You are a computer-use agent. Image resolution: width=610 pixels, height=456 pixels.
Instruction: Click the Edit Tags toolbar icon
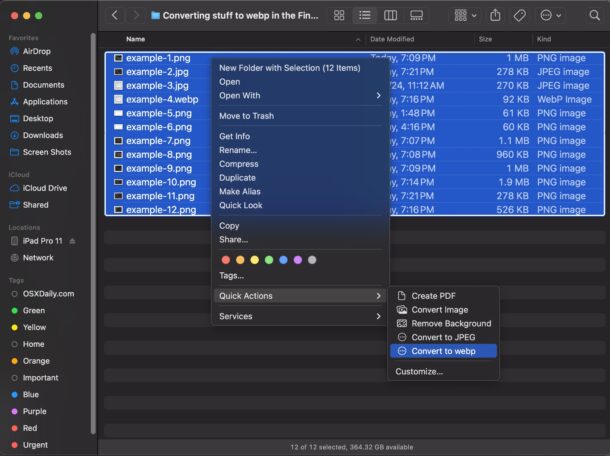click(520, 16)
